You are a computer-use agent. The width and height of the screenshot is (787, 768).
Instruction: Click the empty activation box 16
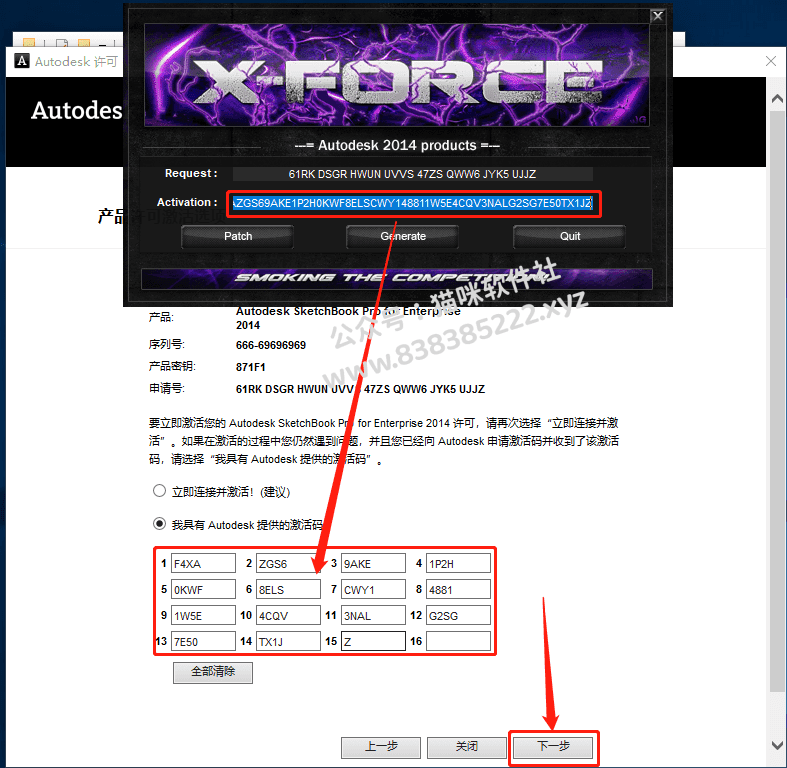tap(458, 642)
